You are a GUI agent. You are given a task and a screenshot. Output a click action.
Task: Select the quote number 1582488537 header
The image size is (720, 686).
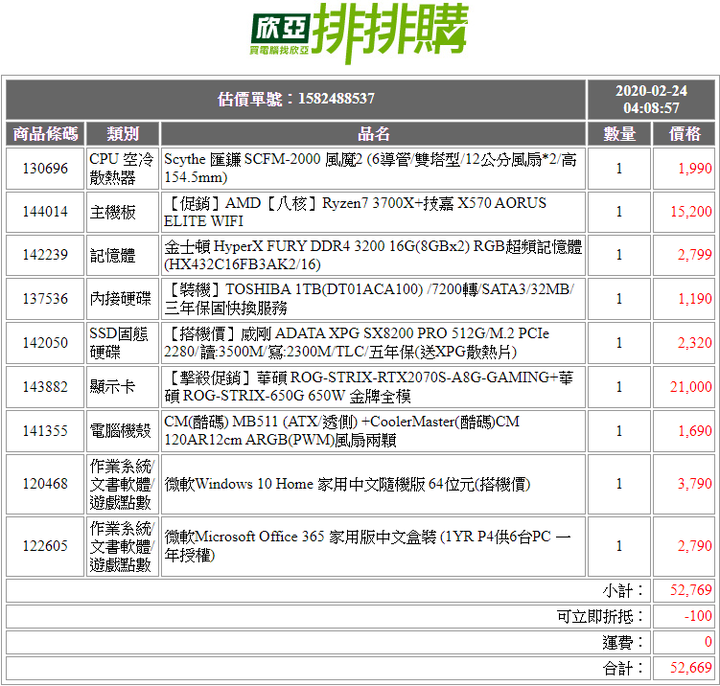pos(296,99)
